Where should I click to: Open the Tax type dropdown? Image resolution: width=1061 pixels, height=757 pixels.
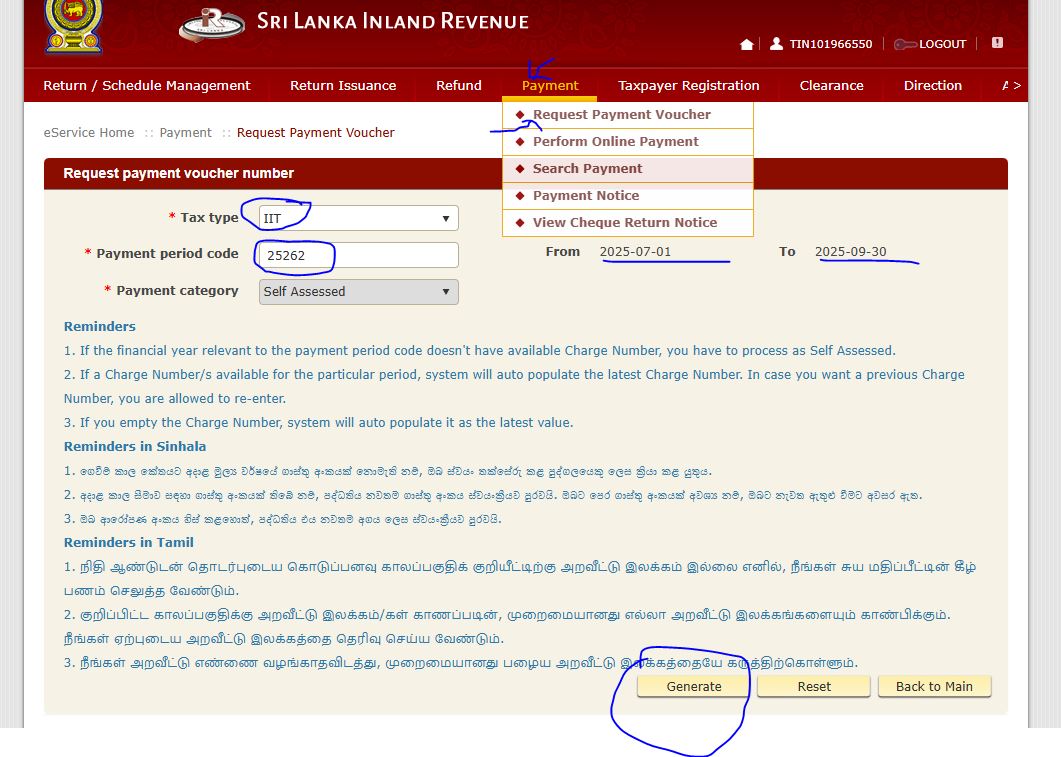(357, 218)
